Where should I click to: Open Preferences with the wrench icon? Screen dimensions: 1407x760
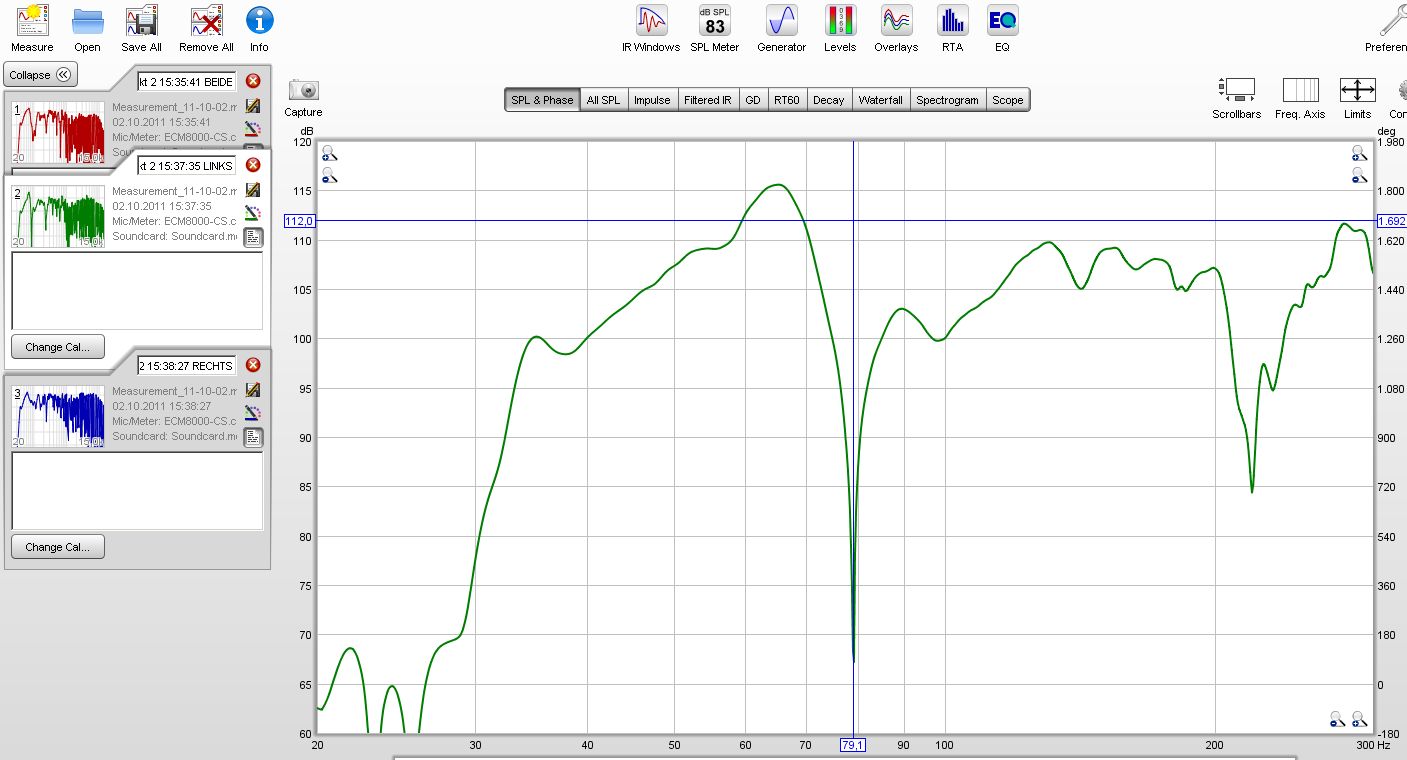1391,28
